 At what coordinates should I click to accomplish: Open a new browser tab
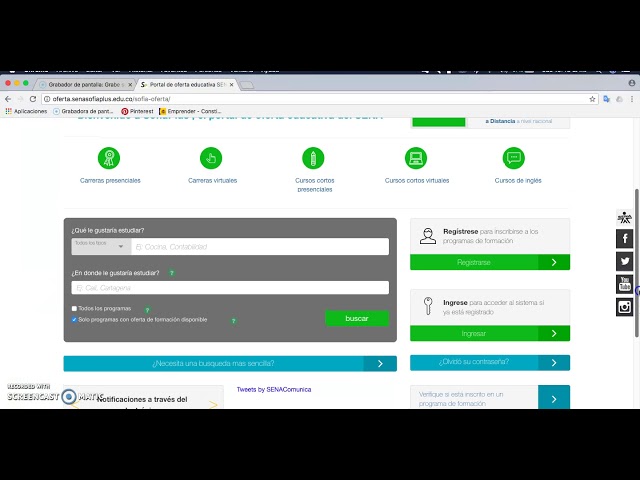click(247, 85)
